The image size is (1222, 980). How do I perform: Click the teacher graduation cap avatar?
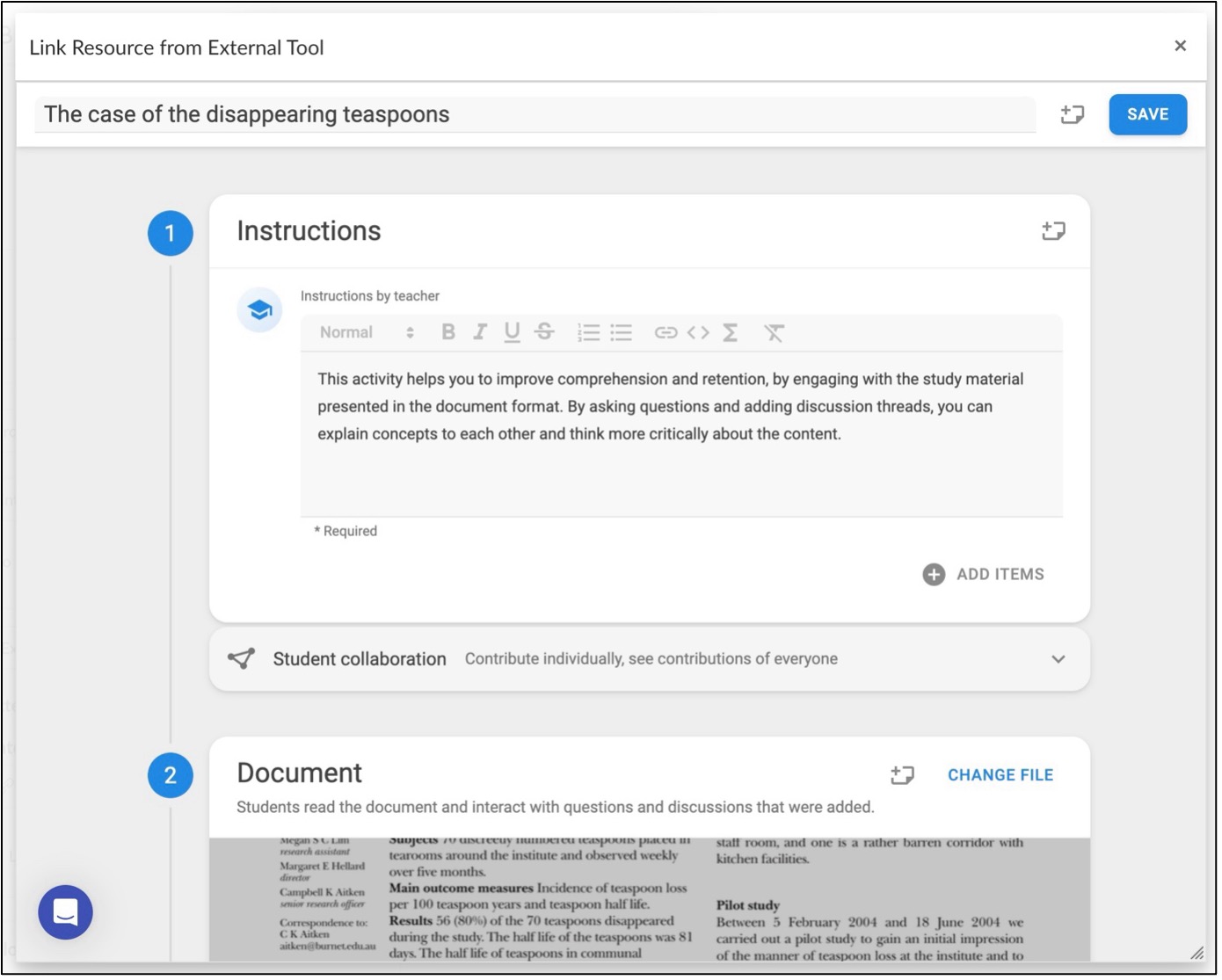[259, 310]
